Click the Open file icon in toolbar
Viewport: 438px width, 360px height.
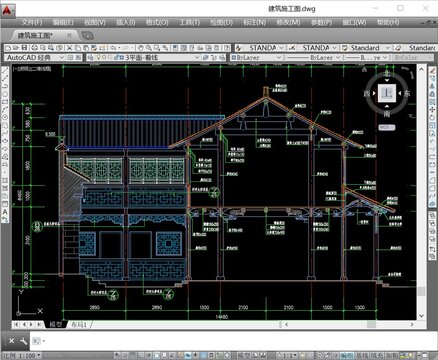pyautogui.click(x=16, y=48)
